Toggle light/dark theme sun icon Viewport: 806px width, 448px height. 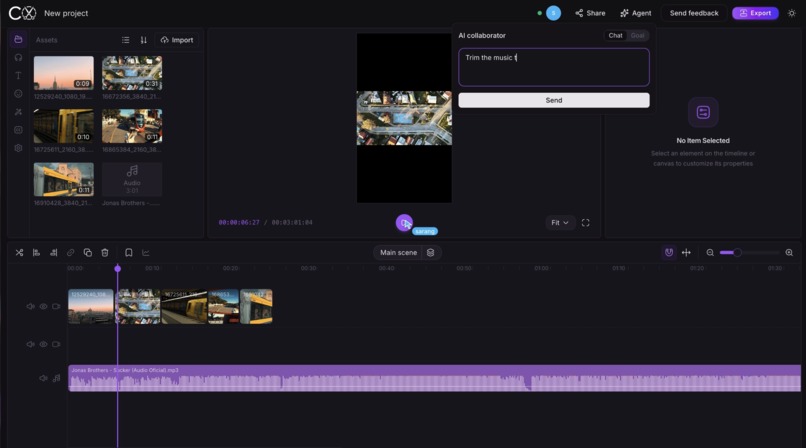pyautogui.click(x=792, y=13)
